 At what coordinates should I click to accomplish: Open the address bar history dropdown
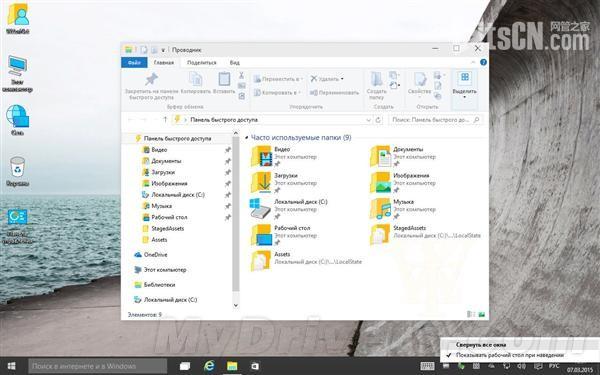click(x=368, y=120)
